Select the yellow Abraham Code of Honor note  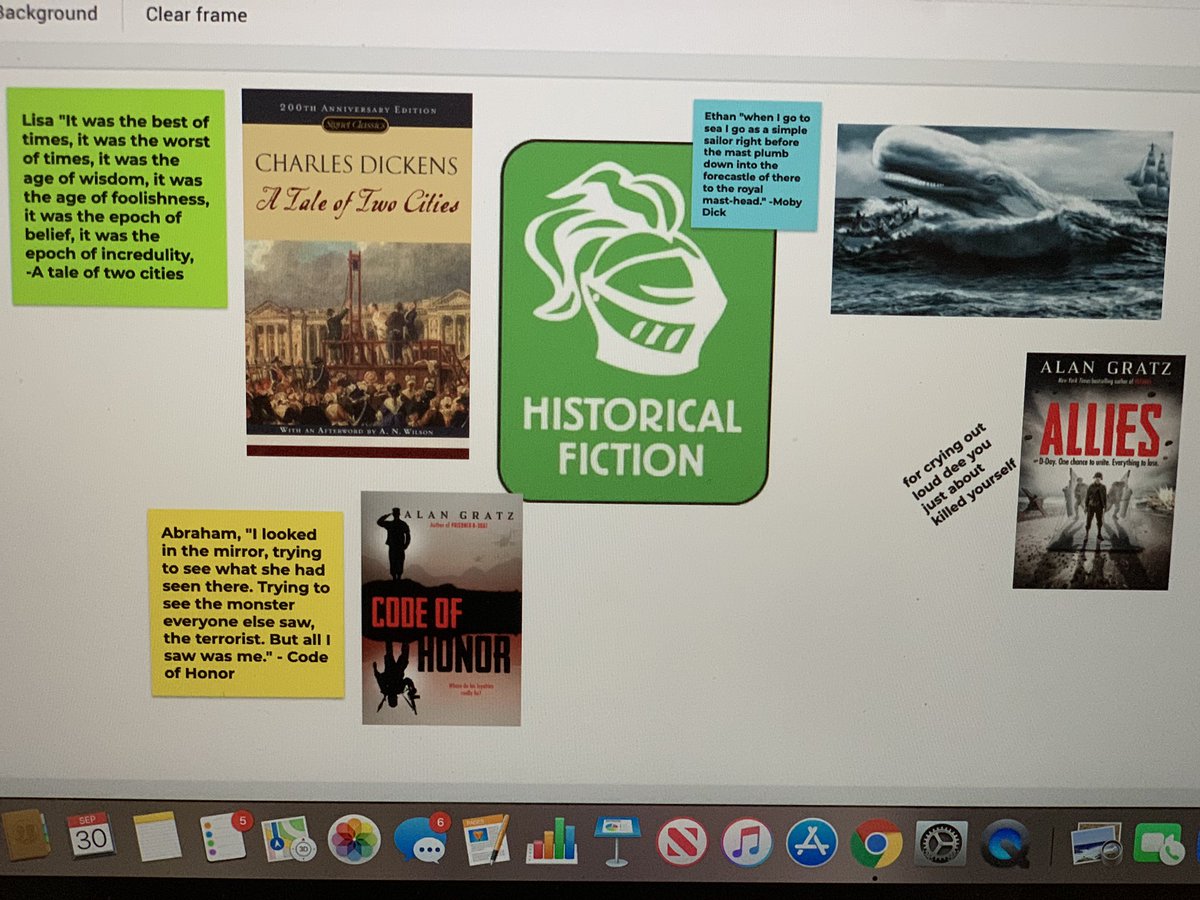coord(246,603)
